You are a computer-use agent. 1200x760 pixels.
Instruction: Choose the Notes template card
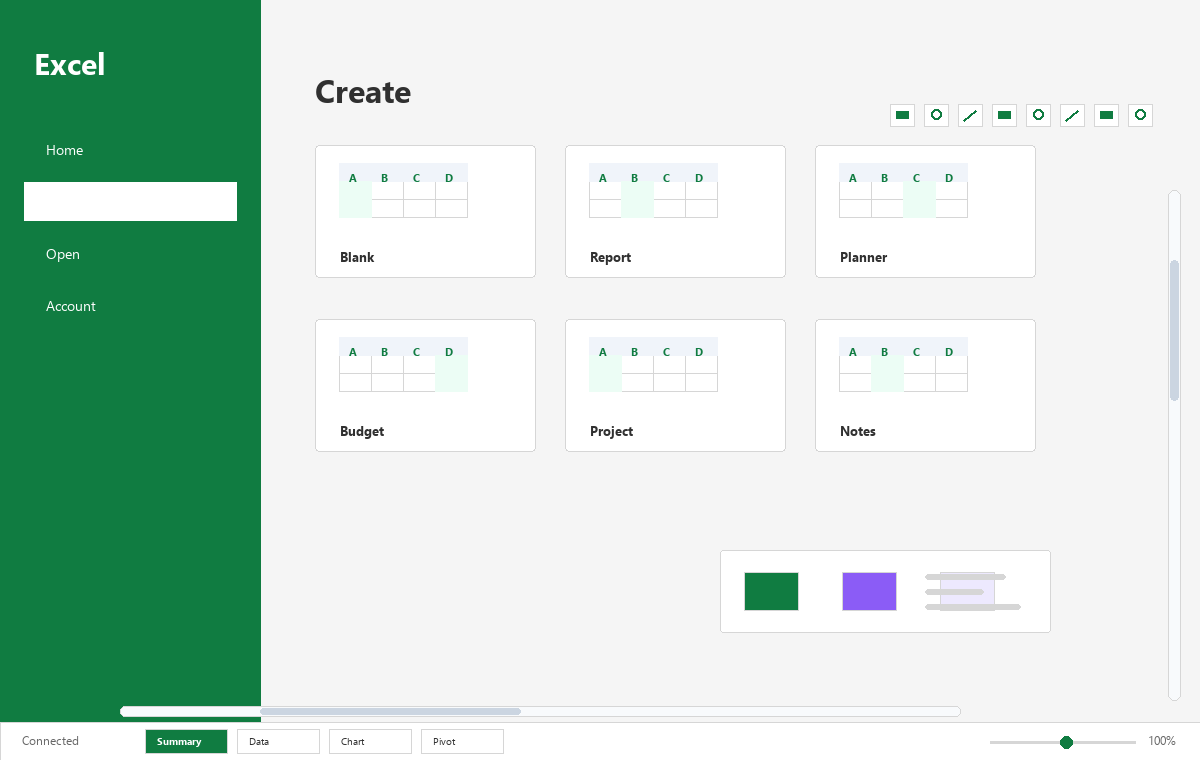pyautogui.click(x=925, y=385)
